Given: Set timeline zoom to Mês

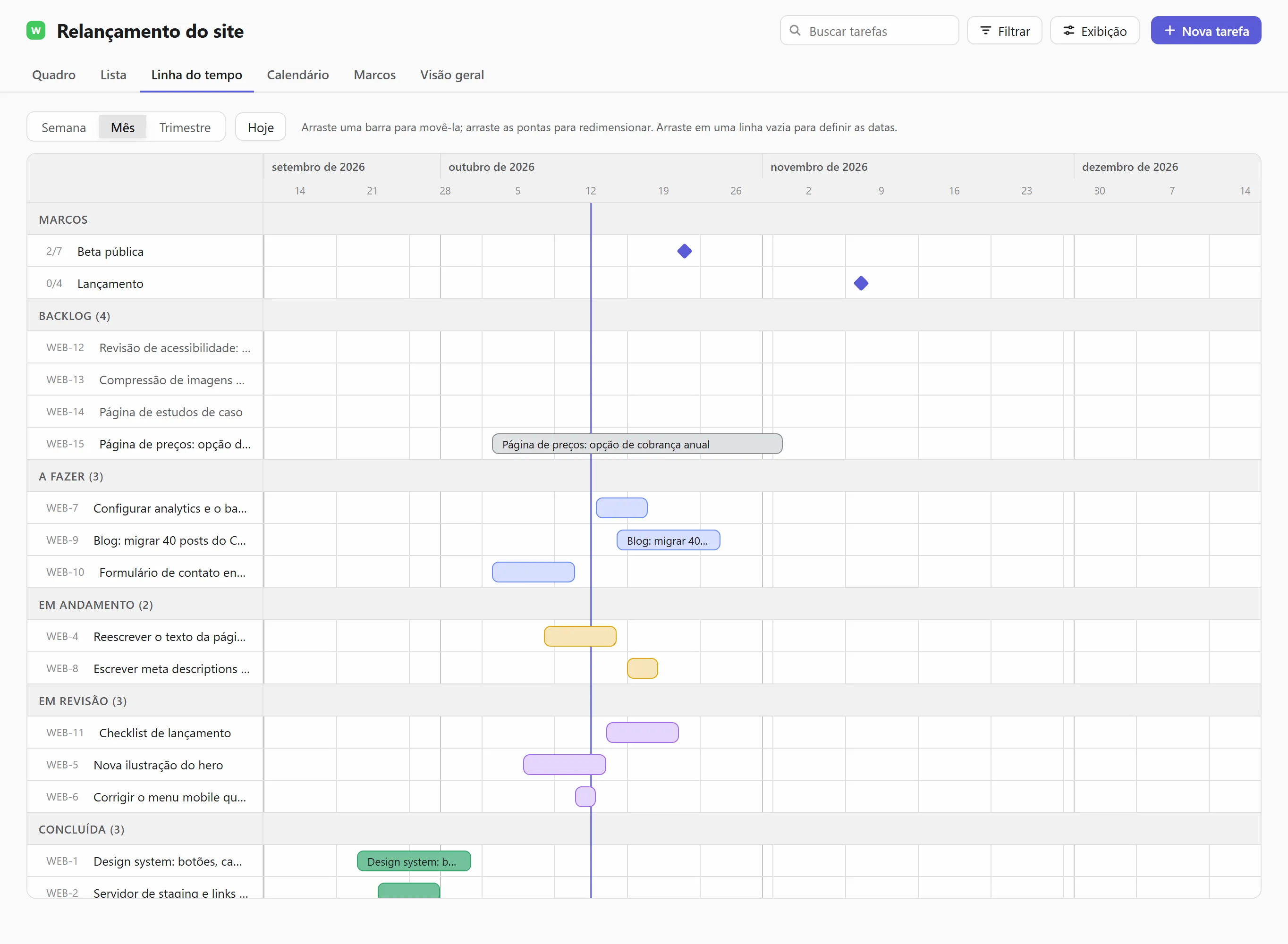Looking at the screenshot, I should 123,127.
